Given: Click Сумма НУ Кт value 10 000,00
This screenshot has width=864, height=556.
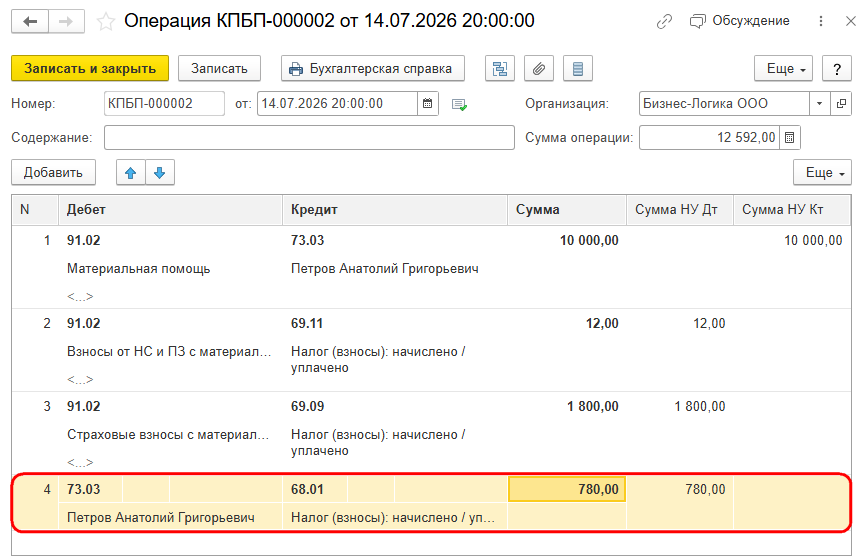Looking at the screenshot, I should [813, 241].
